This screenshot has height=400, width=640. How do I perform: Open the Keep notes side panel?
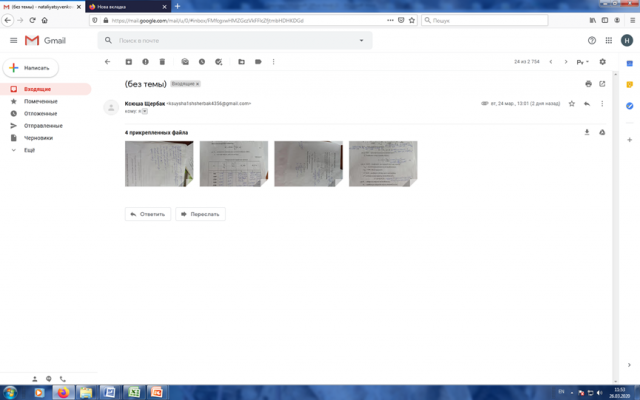[629, 84]
